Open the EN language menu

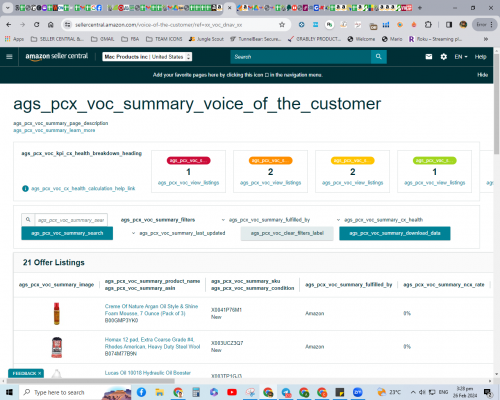(x=461, y=57)
